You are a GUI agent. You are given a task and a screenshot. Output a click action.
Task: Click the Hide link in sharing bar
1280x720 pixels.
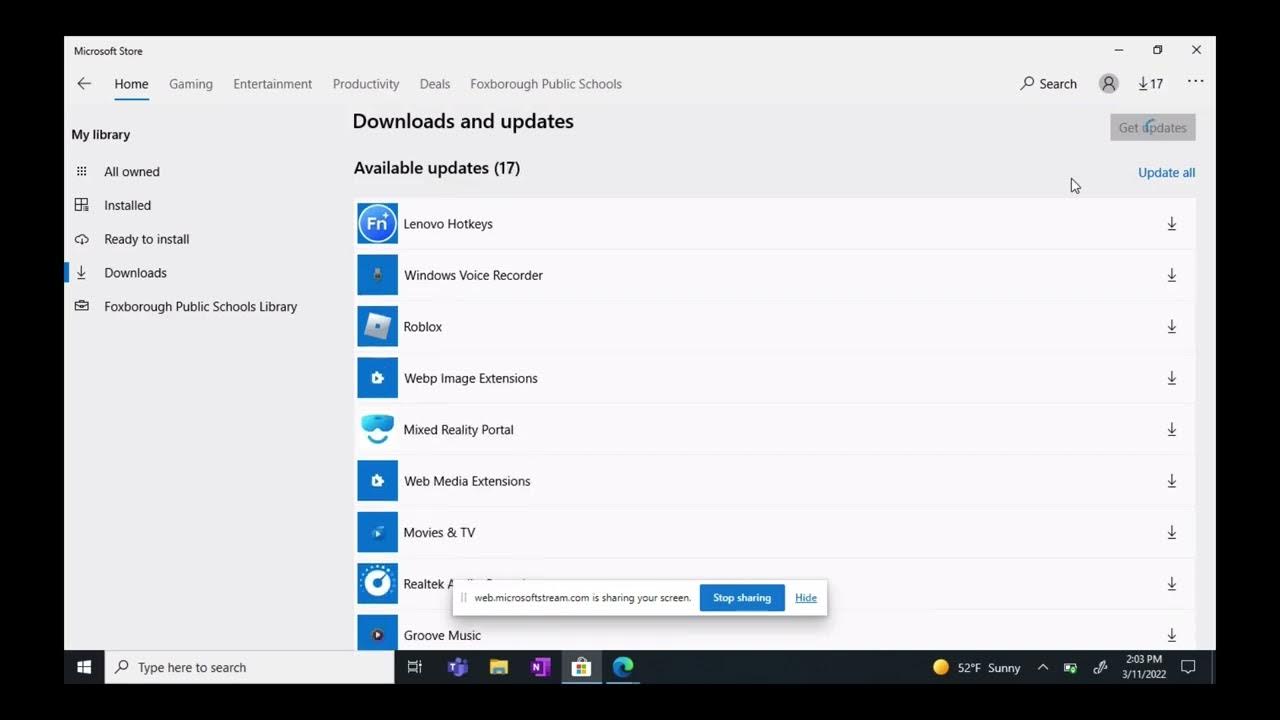click(x=806, y=598)
